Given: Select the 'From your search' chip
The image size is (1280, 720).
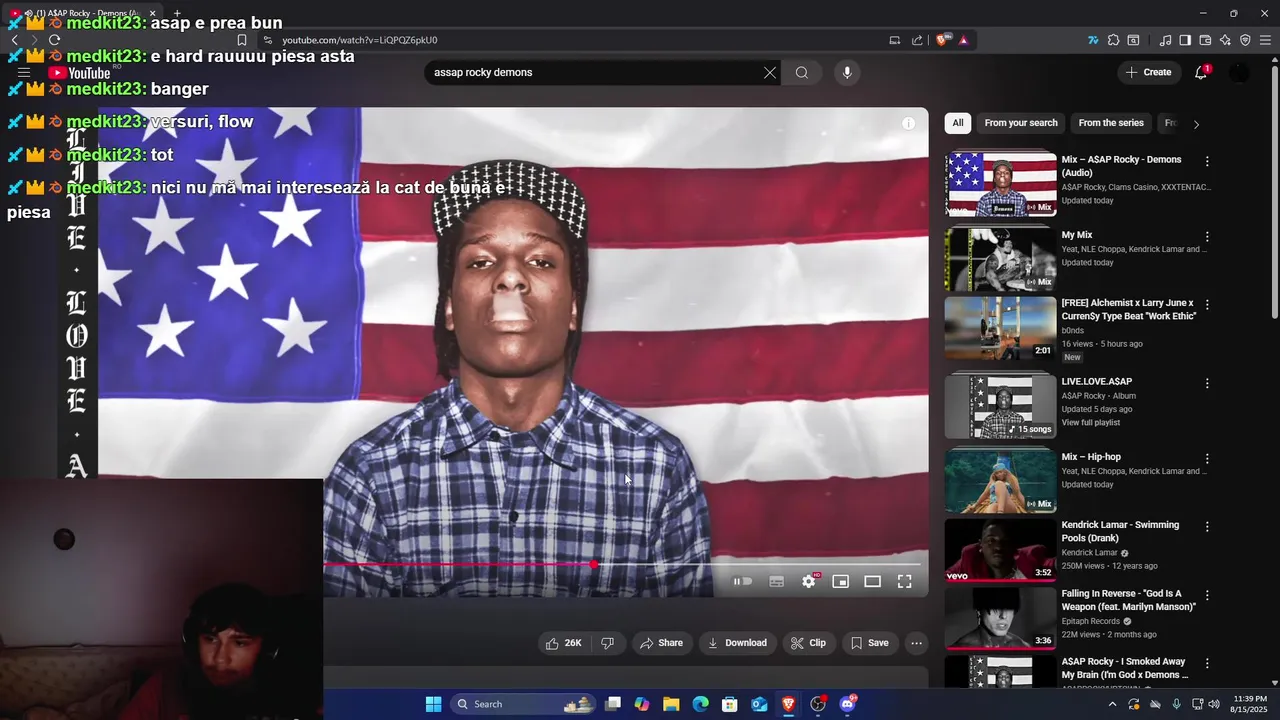Looking at the screenshot, I should [x=1021, y=123].
